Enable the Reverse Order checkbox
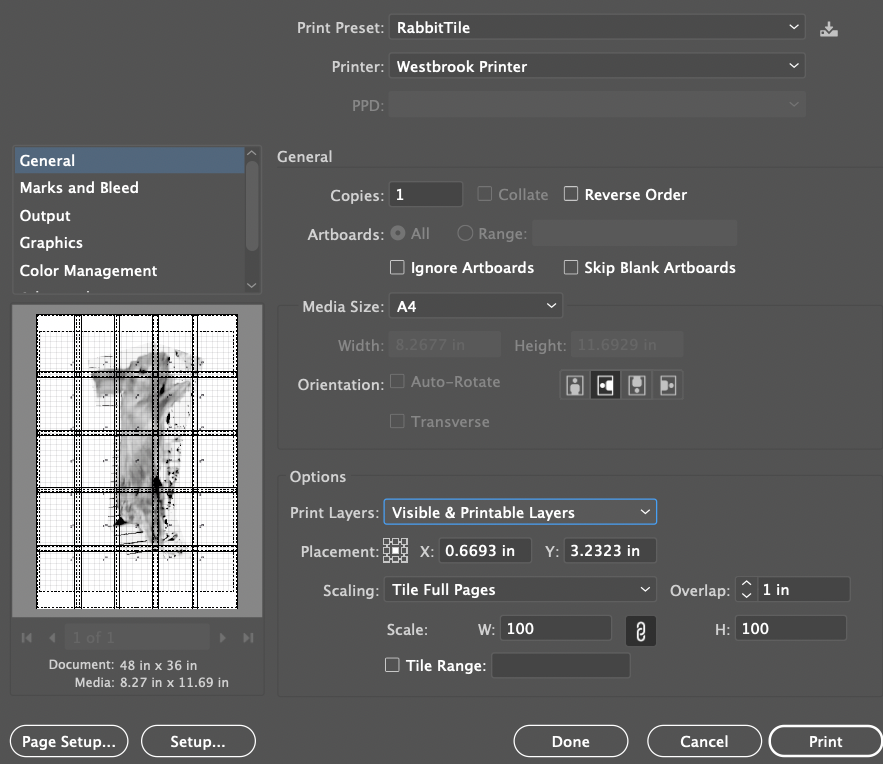Screen dimensions: 883x764 pos(571,194)
